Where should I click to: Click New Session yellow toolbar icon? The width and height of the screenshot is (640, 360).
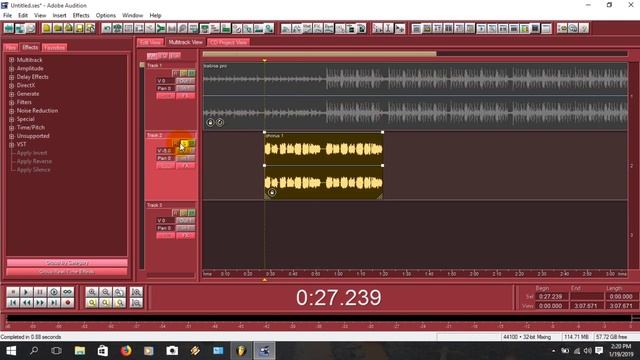[x=47, y=28]
